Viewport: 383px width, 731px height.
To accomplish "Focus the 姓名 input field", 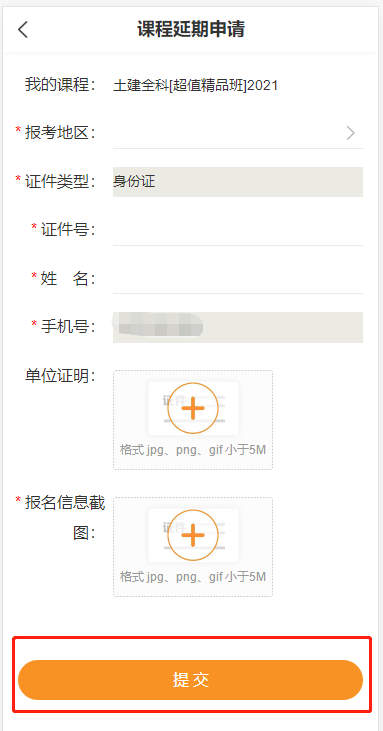I will tap(238, 278).
